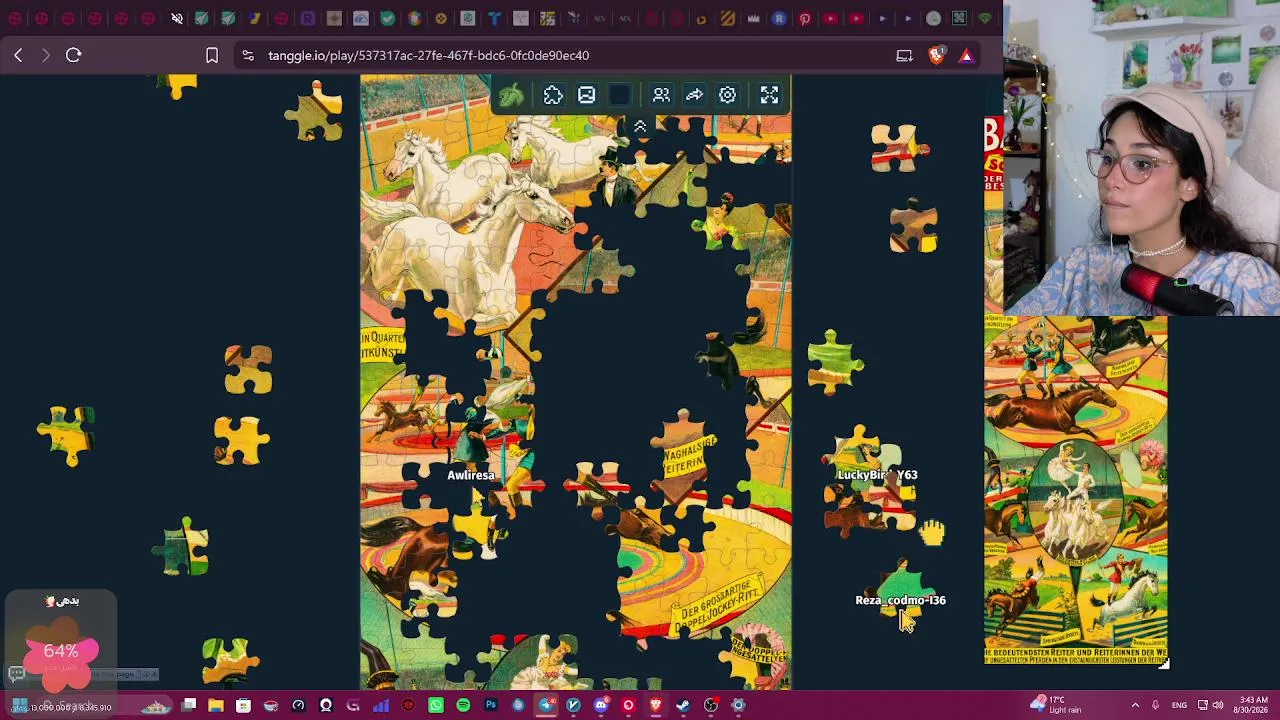Open Brave browser from the taskbar
Screen dimensions: 1280x720
click(655, 705)
